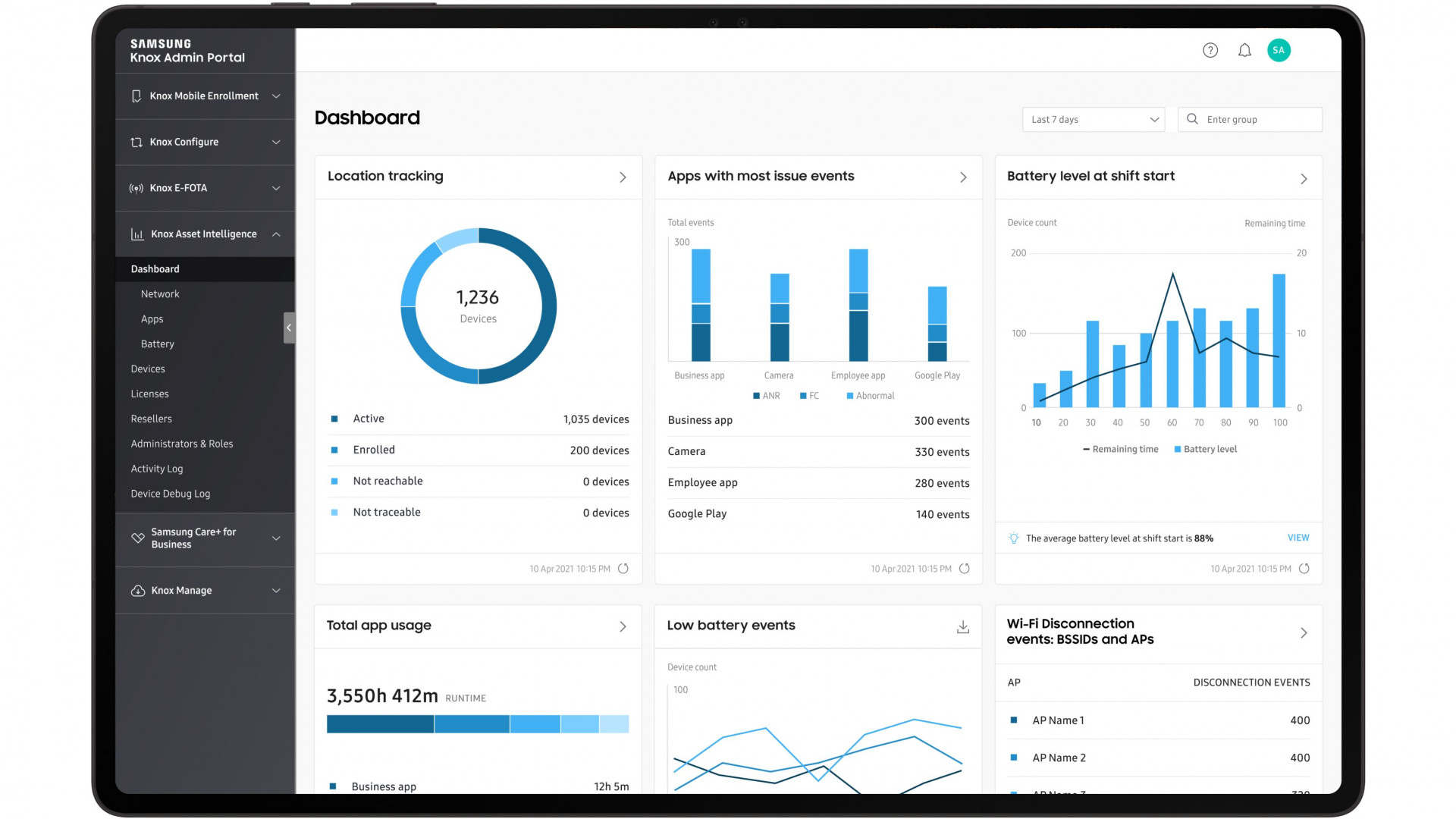Toggle the ANR legend in apps chart
Viewport: 1456px width, 819px height.
tap(766, 396)
